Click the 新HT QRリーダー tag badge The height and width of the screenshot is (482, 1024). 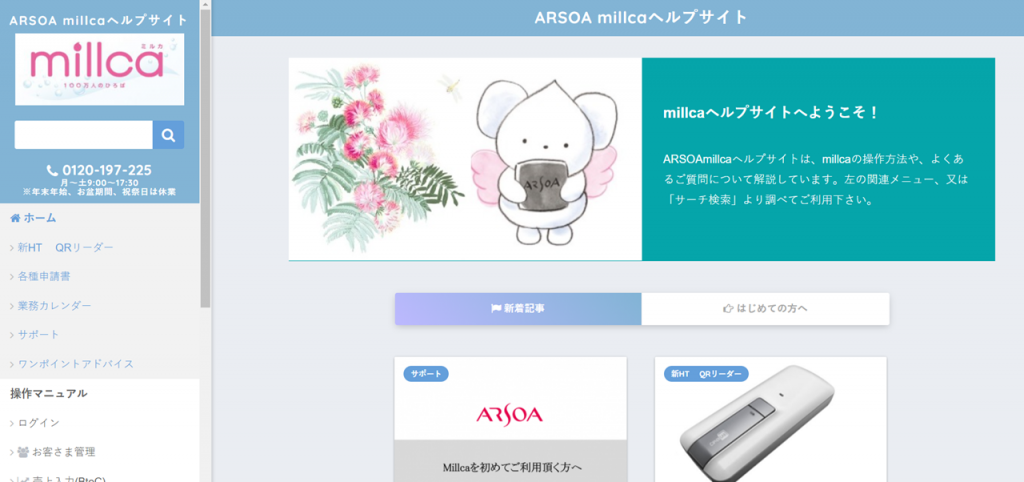pos(707,374)
